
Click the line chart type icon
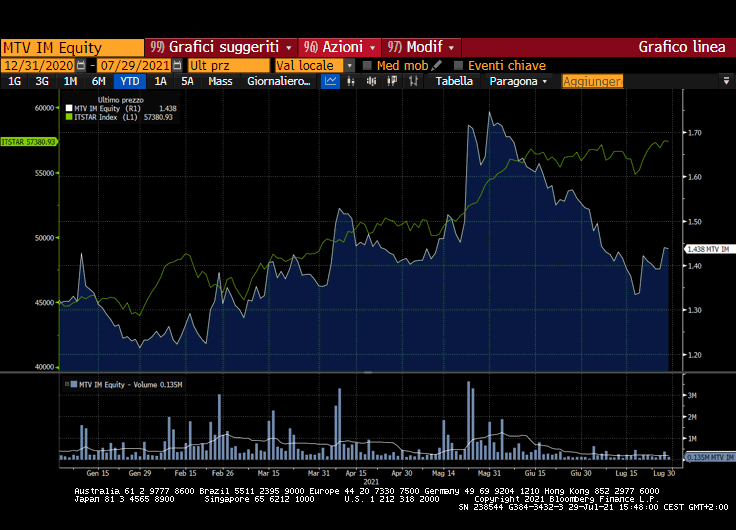tap(331, 82)
